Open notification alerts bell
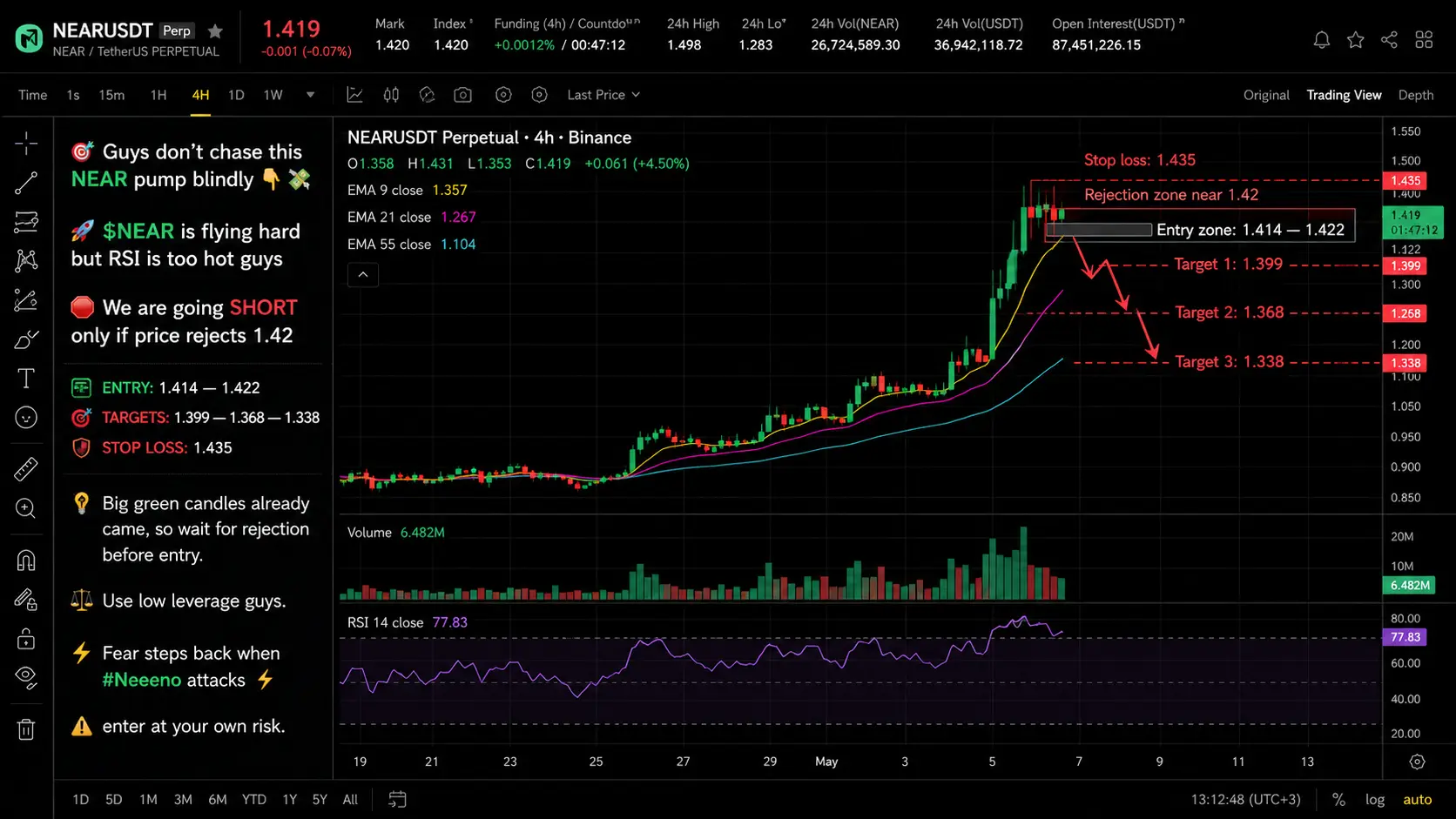The width and height of the screenshot is (1456, 819). click(1322, 39)
